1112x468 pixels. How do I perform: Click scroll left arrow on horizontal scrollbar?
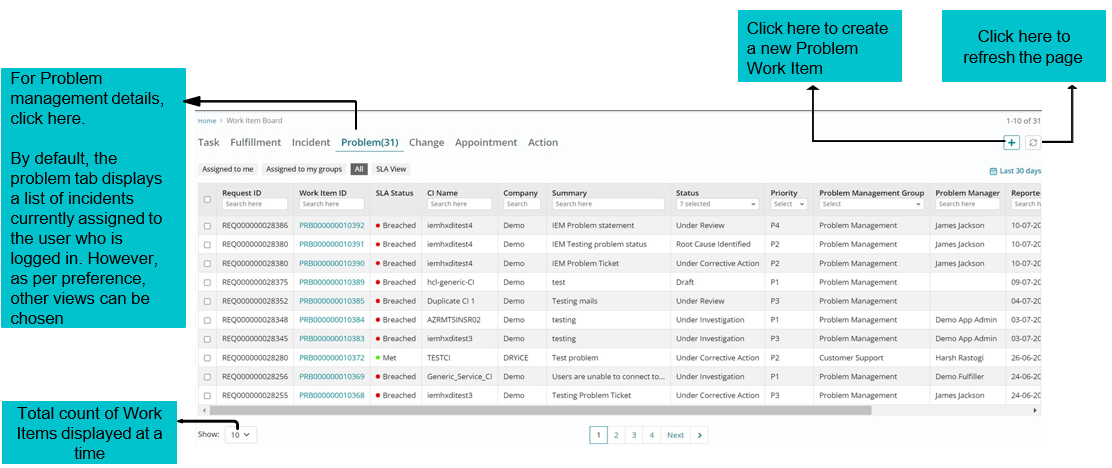point(204,410)
